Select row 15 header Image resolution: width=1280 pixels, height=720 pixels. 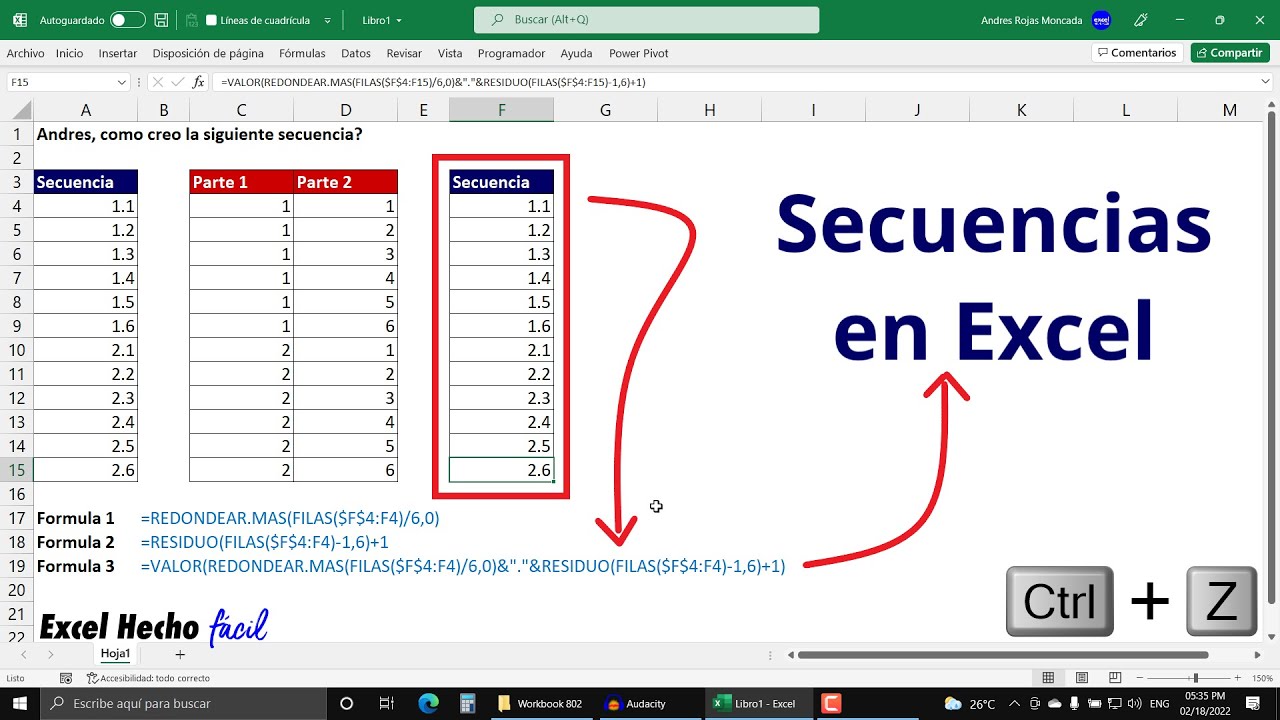click(16, 470)
